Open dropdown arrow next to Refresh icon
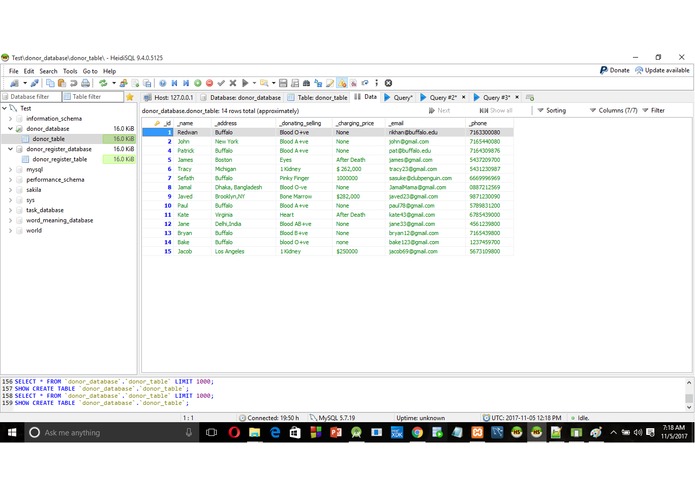The height and width of the screenshot is (494, 695). (x=114, y=83)
